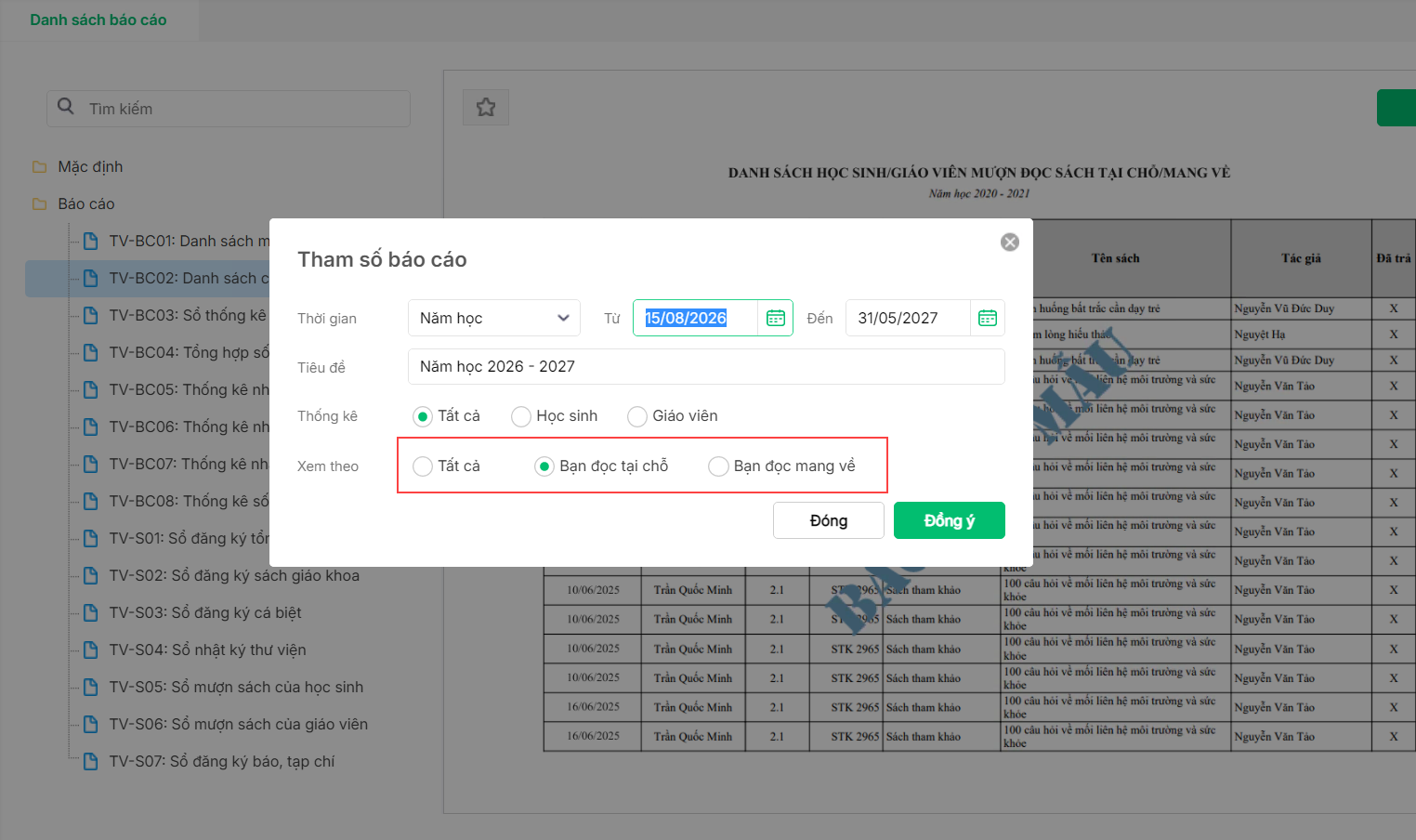Open the Năm học time dropdown
The width and height of the screenshot is (1416, 840).
point(494,318)
